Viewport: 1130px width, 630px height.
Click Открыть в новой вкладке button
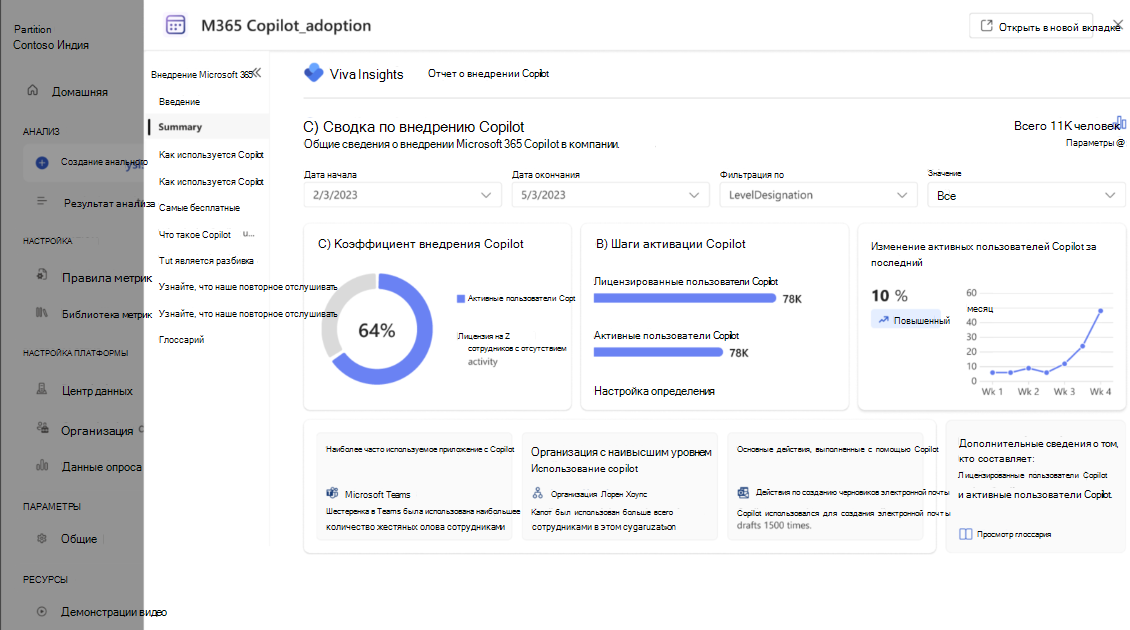1031,26
